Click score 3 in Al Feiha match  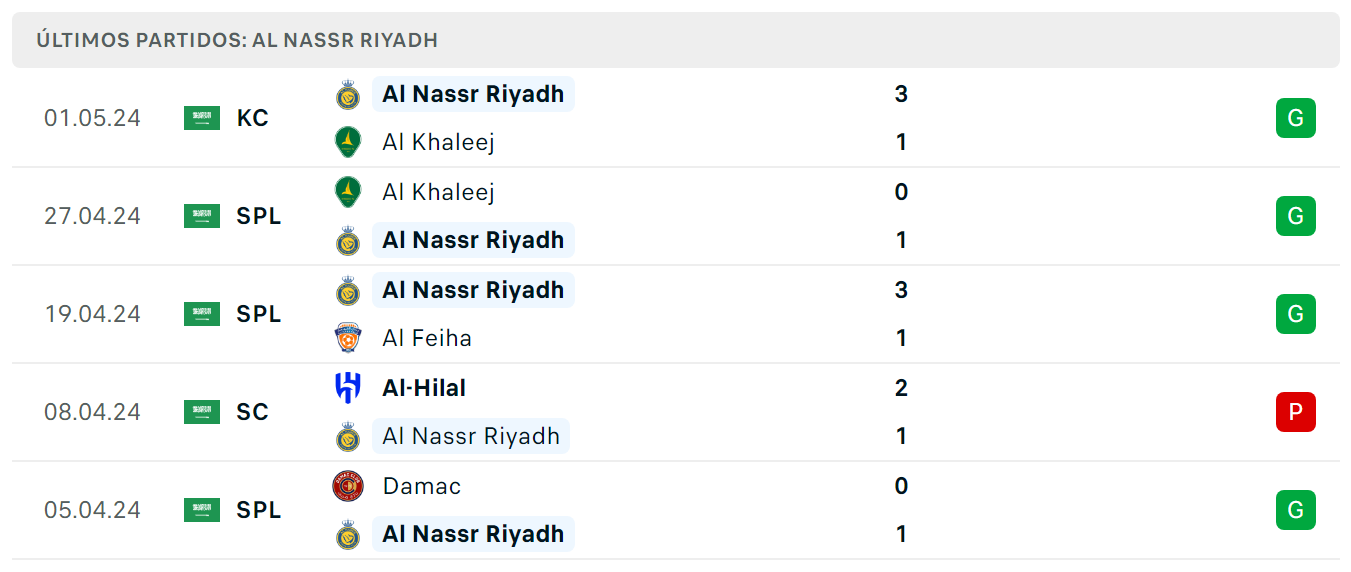(901, 290)
